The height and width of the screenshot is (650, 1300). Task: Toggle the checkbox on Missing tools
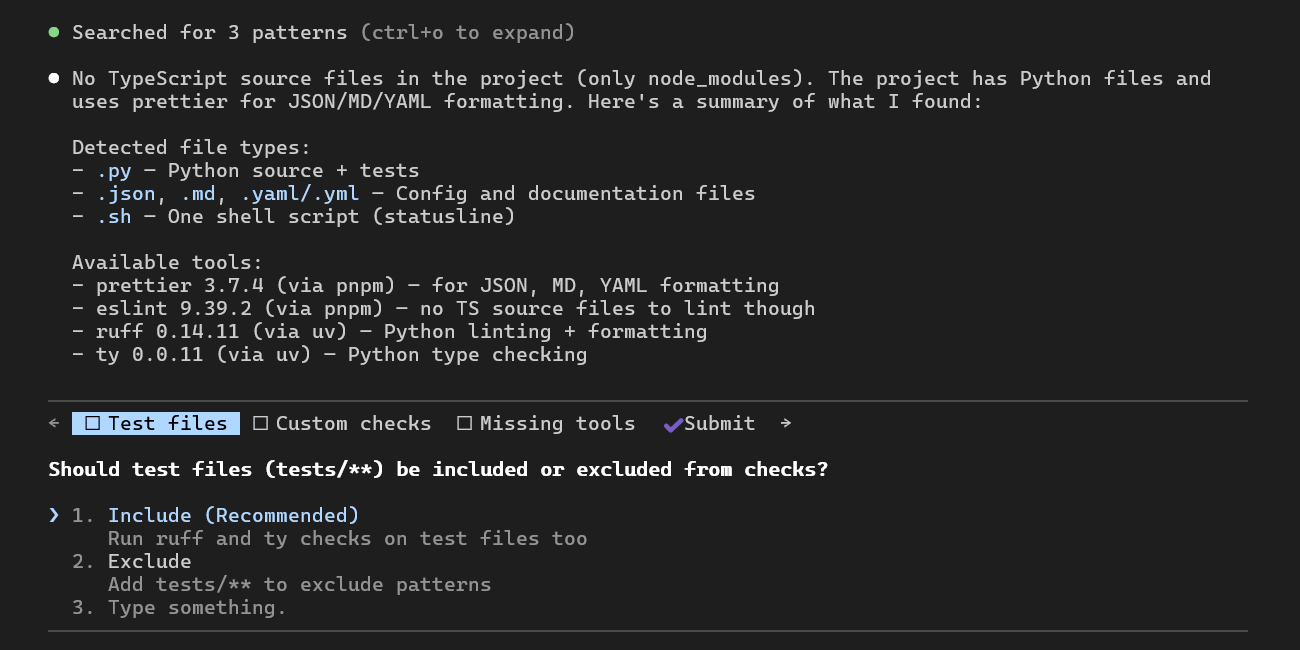coord(464,423)
